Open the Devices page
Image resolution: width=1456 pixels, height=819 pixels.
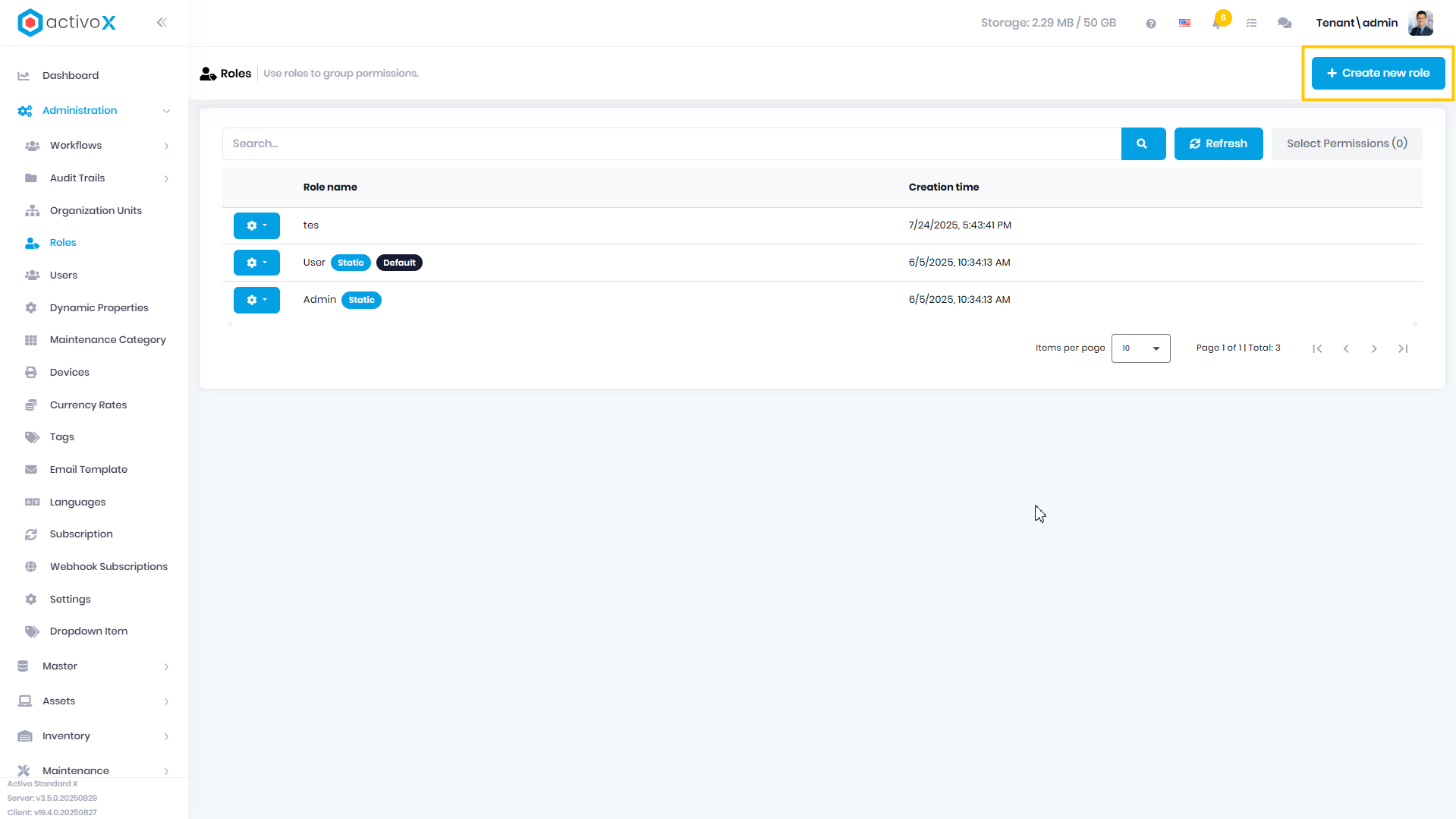[x=70, y=373]
